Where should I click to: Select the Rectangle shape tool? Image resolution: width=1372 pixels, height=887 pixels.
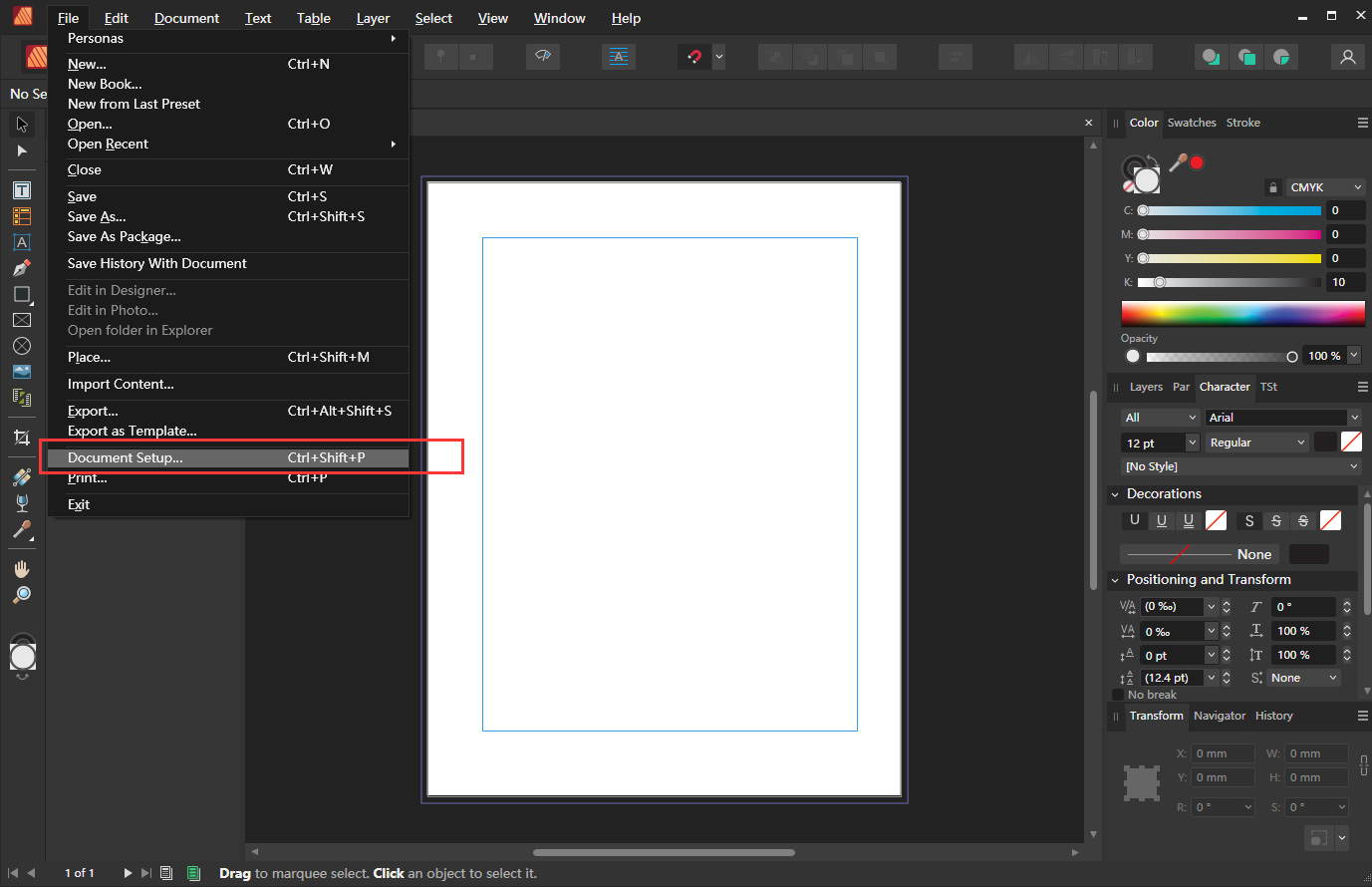[22, 294]
